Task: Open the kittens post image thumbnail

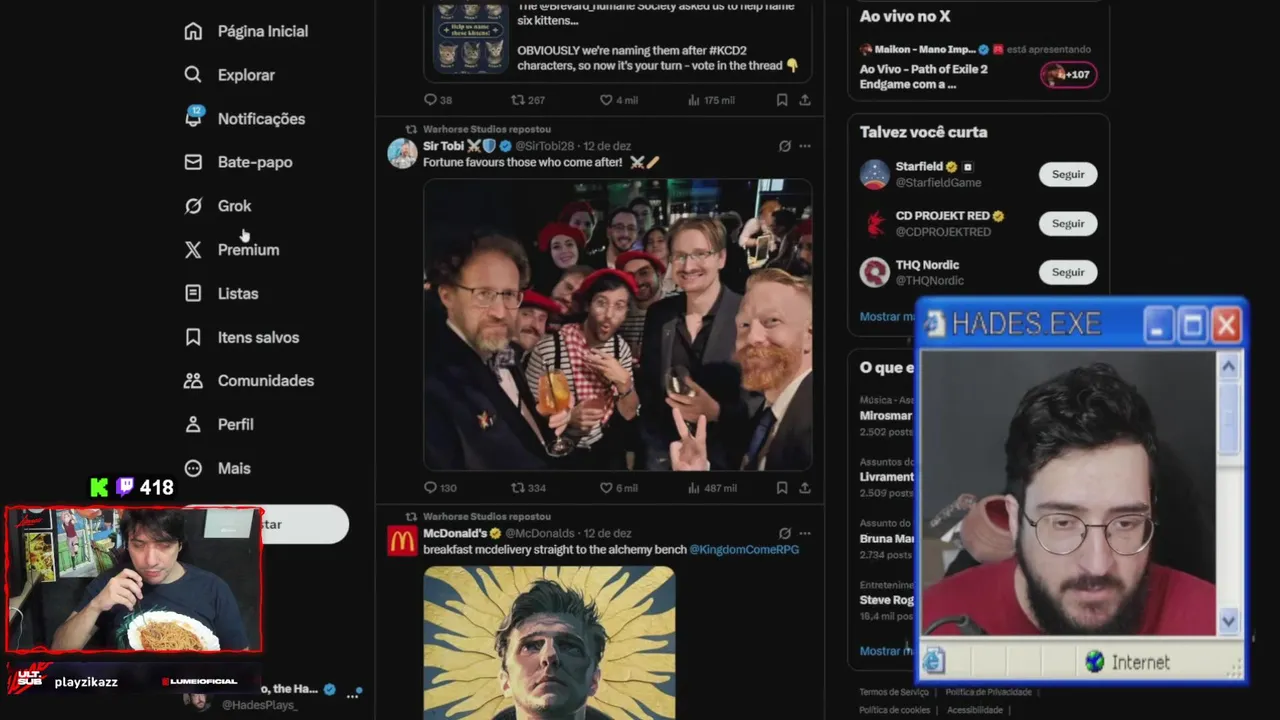Action: 470,37
